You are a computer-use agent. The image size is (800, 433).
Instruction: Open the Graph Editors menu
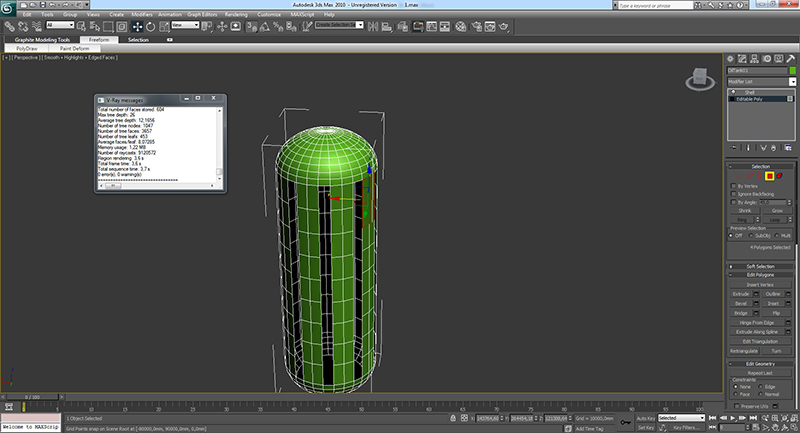point(202,14)
